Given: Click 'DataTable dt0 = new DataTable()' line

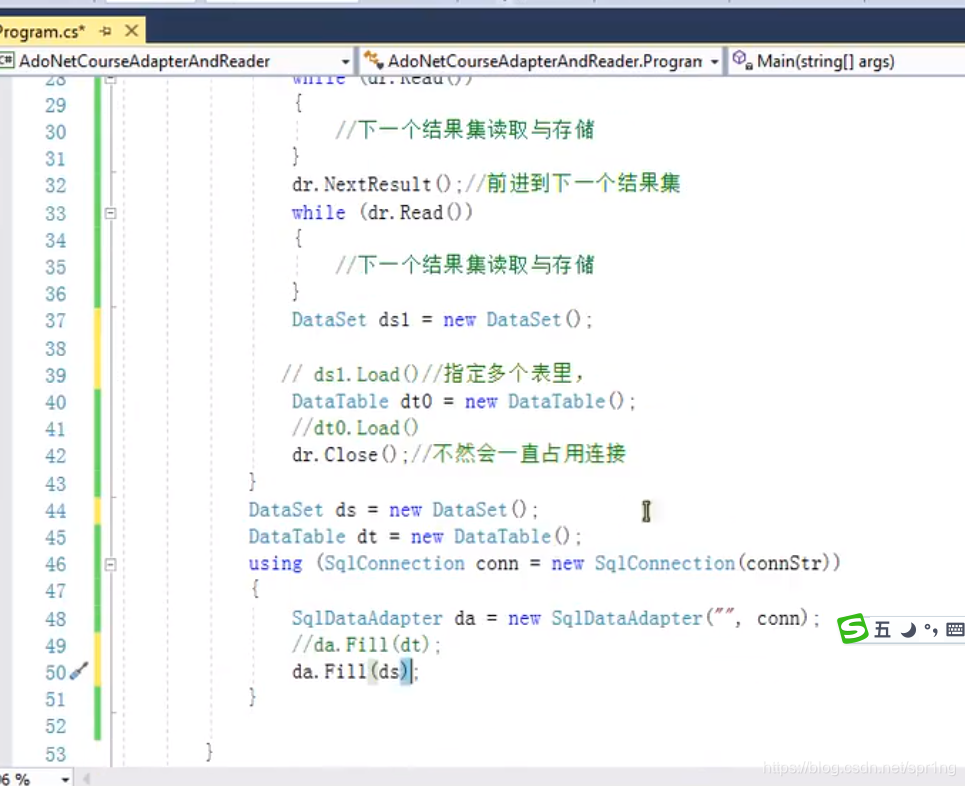Looking at the screenshot, I should [463, 401].
